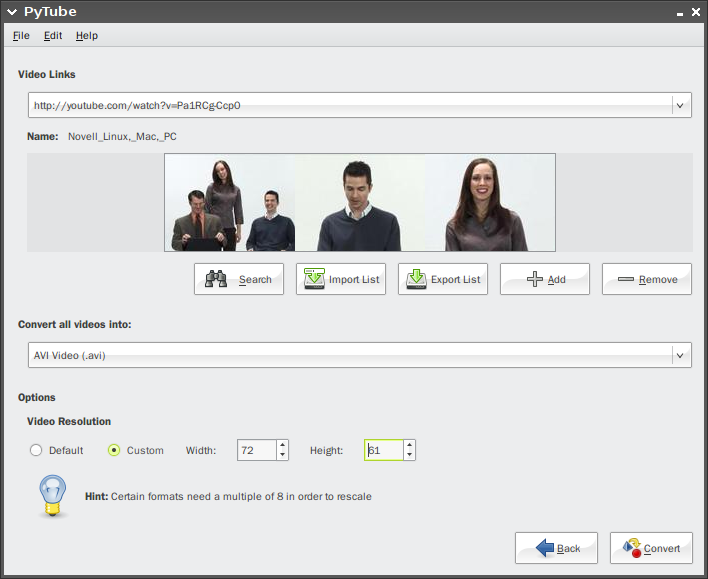Decrease the Height value with down arrow
Viewport: 708px width, 579px height.
(410, 455)
